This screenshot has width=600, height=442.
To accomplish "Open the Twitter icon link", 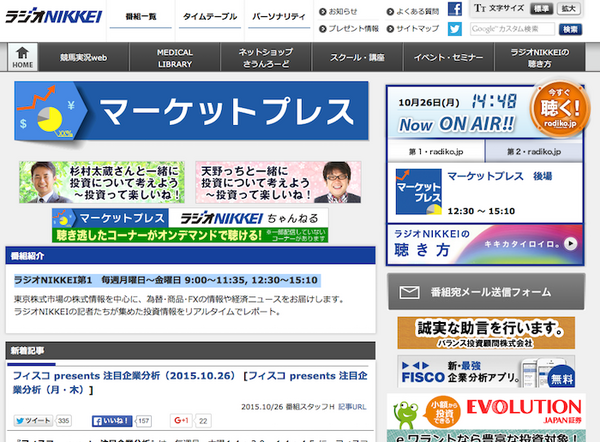I will pyautogui.click(x=454, y=29).
